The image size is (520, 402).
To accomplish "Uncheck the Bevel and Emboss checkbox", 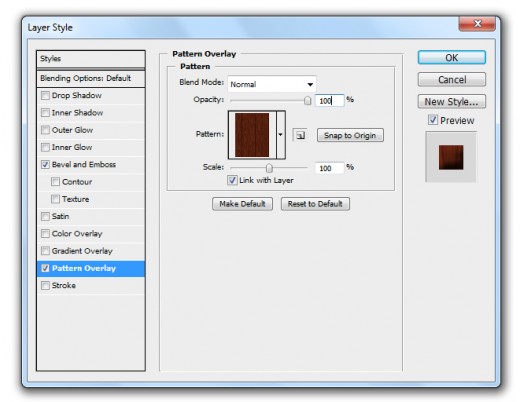I will coord(45,164).
